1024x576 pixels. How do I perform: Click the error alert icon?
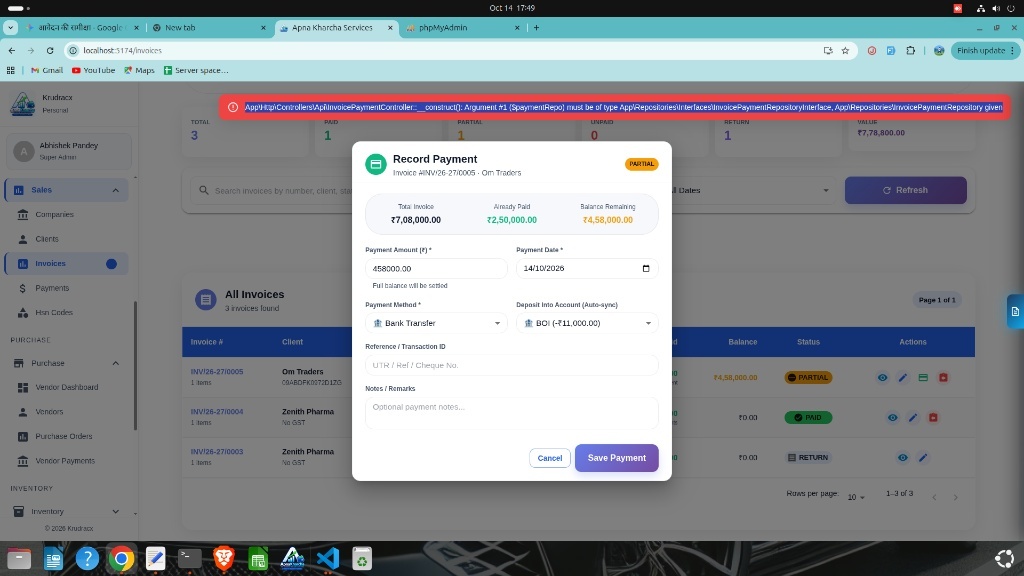pyautogui.click(x=233, y=107)
